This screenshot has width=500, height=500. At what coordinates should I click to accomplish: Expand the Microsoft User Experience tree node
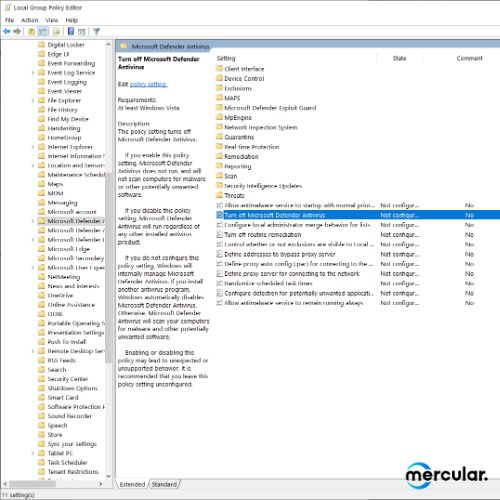33,267
